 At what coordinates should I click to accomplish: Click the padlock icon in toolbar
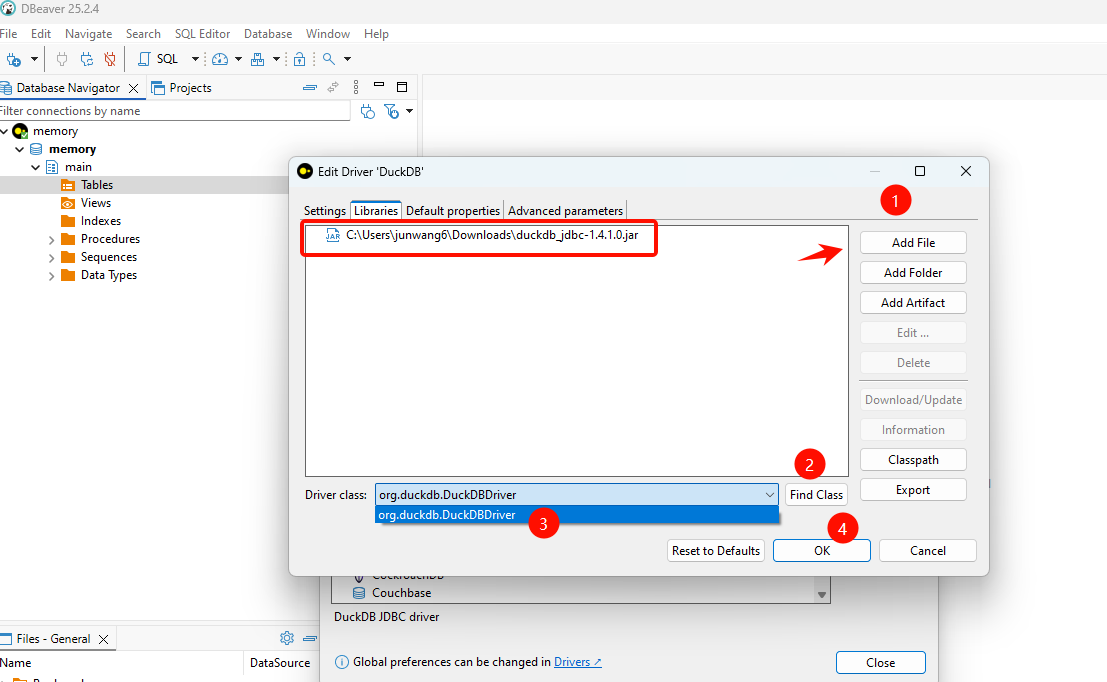[x=298, y=59]
